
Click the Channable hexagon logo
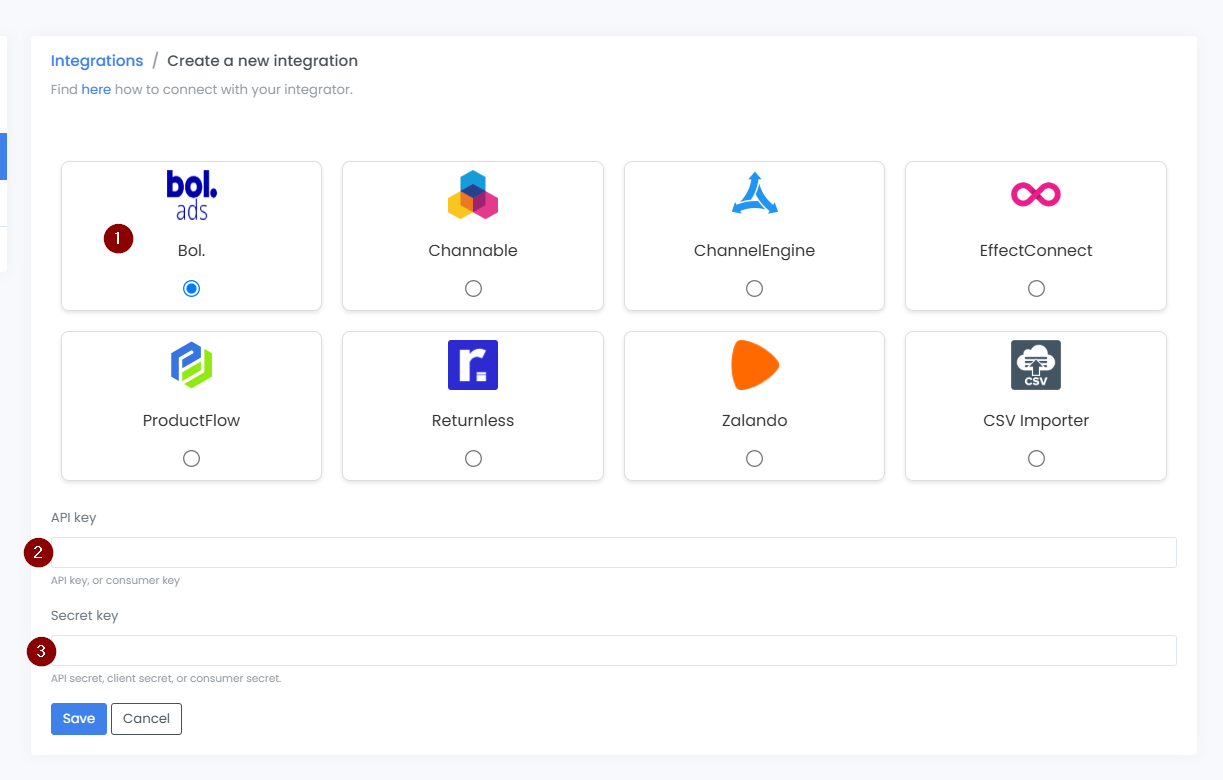(473, 195)
